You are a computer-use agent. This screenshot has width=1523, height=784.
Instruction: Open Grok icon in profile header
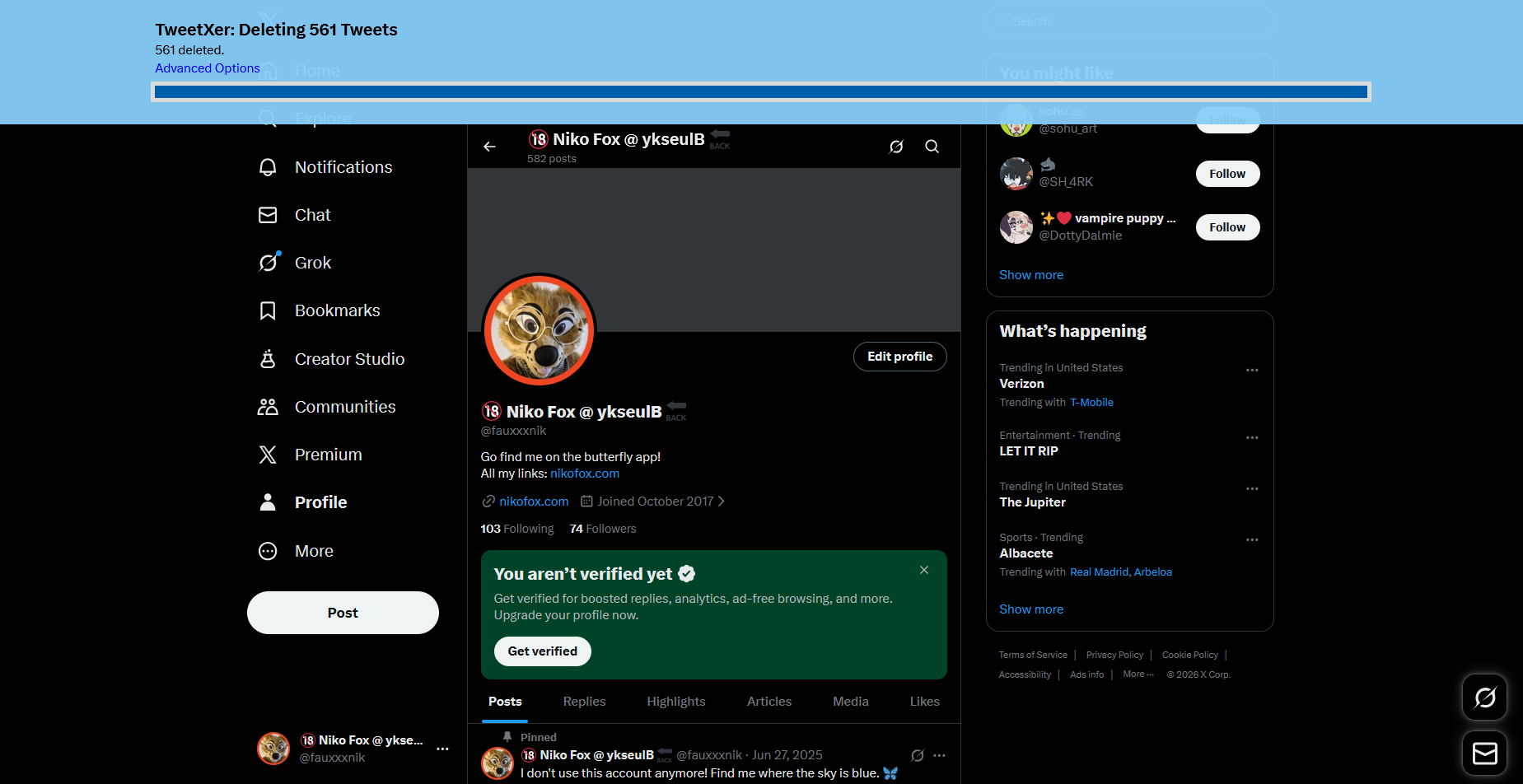click(x=896, y=147)
